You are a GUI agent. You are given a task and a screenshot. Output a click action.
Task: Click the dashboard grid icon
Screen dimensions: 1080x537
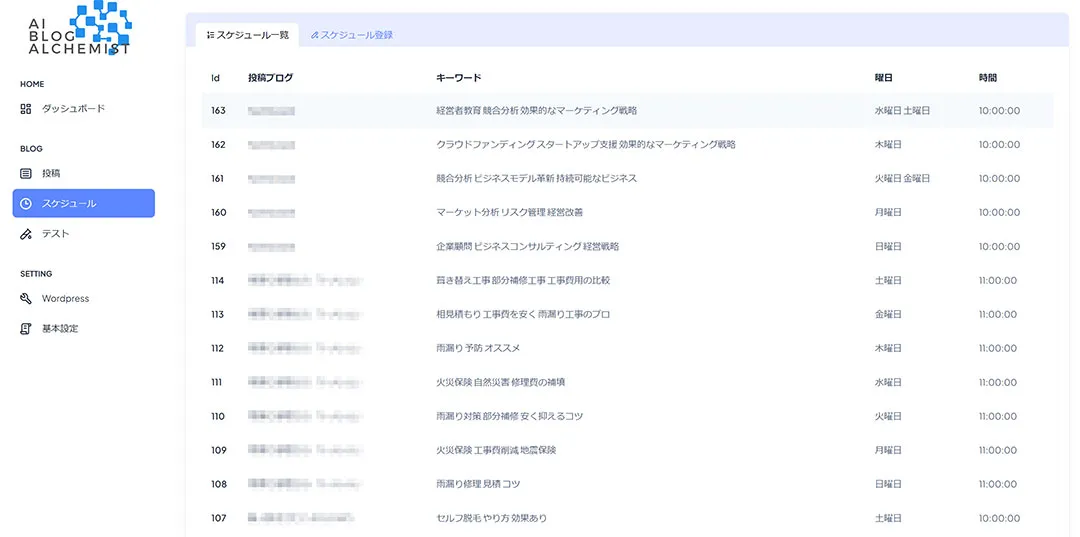point(26,108)
